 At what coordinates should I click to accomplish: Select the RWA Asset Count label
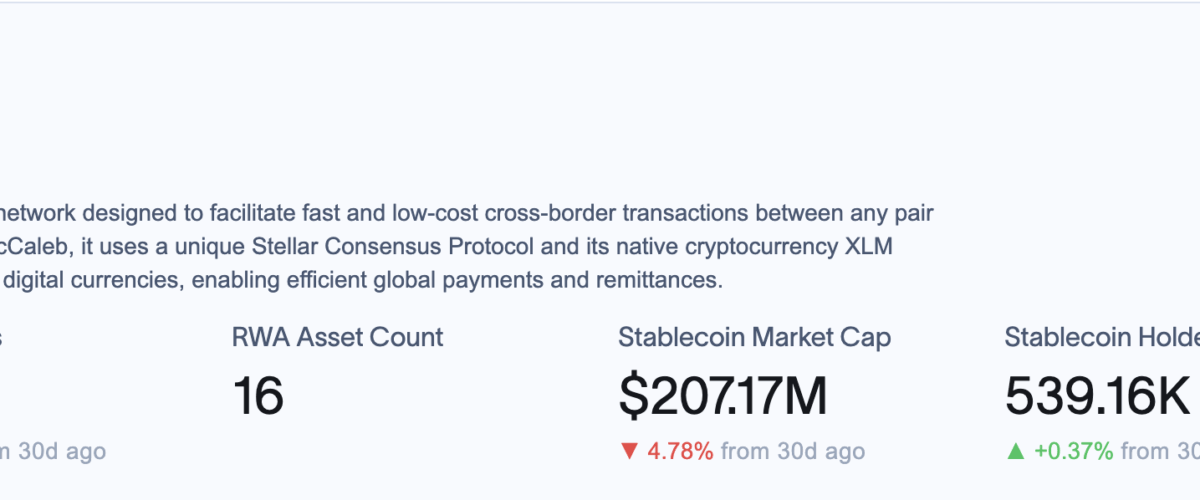pyautogui.click(x=337, y=337)
